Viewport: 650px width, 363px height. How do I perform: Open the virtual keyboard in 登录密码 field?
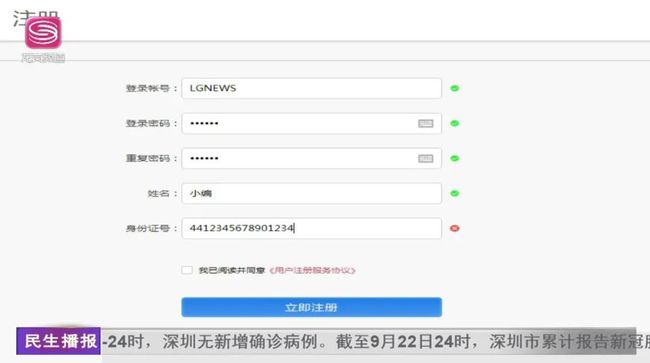click(x=425, y=123)
